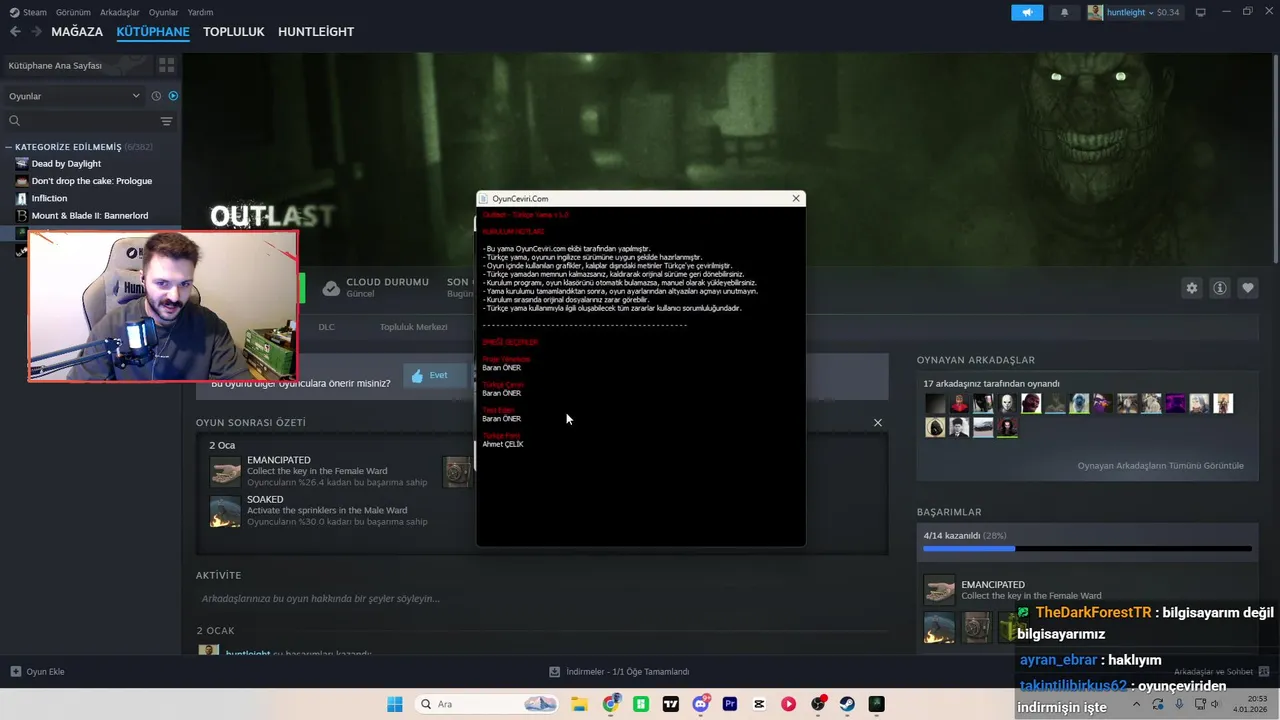The image size is (1280, 720).
Task: Add Outlast to favorites heart
Action: [x=1248, y=288]
